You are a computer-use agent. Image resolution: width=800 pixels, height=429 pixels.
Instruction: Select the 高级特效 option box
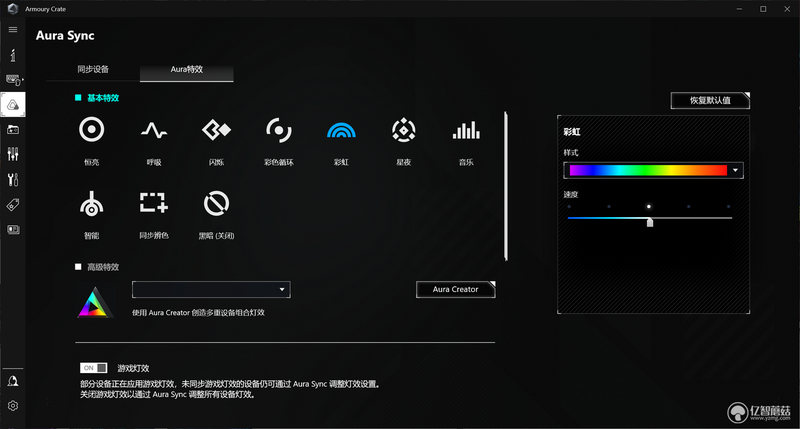coord(78,267)
